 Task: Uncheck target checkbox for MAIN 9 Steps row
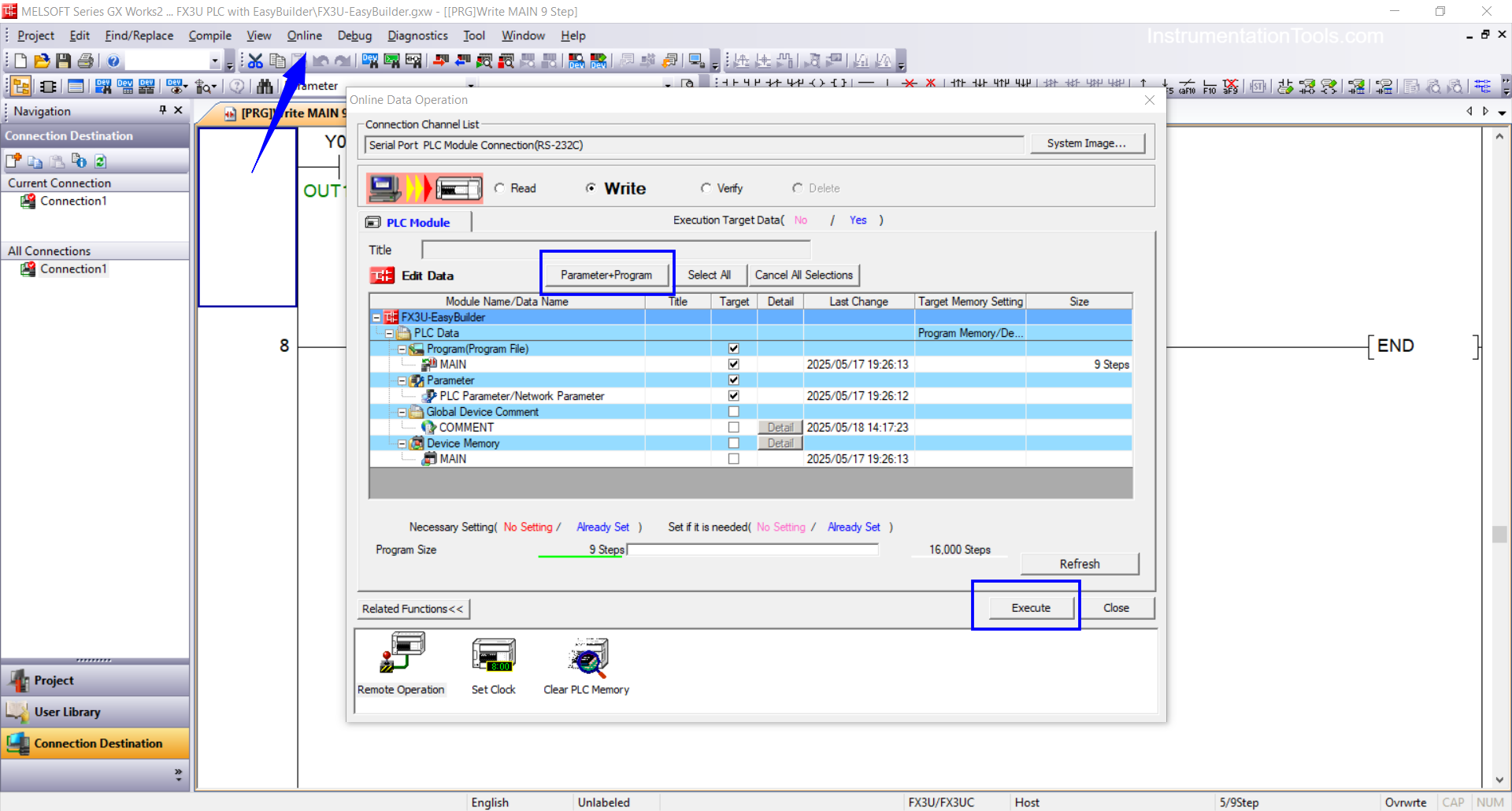[x=734, y=365]
